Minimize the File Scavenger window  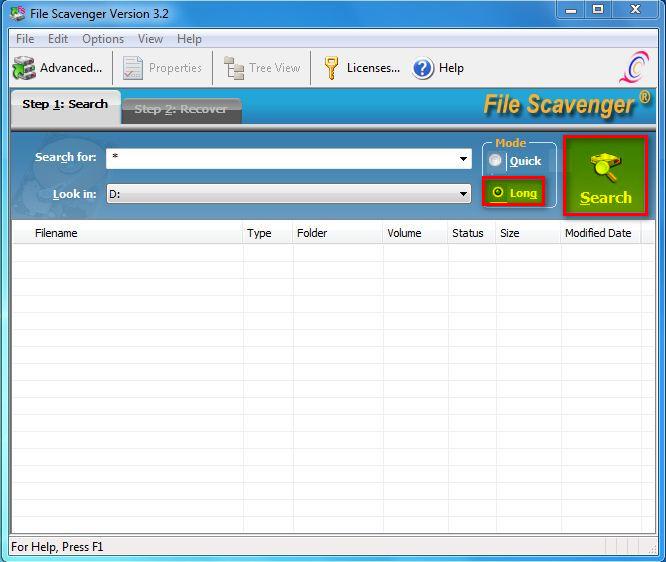point(571,10)
